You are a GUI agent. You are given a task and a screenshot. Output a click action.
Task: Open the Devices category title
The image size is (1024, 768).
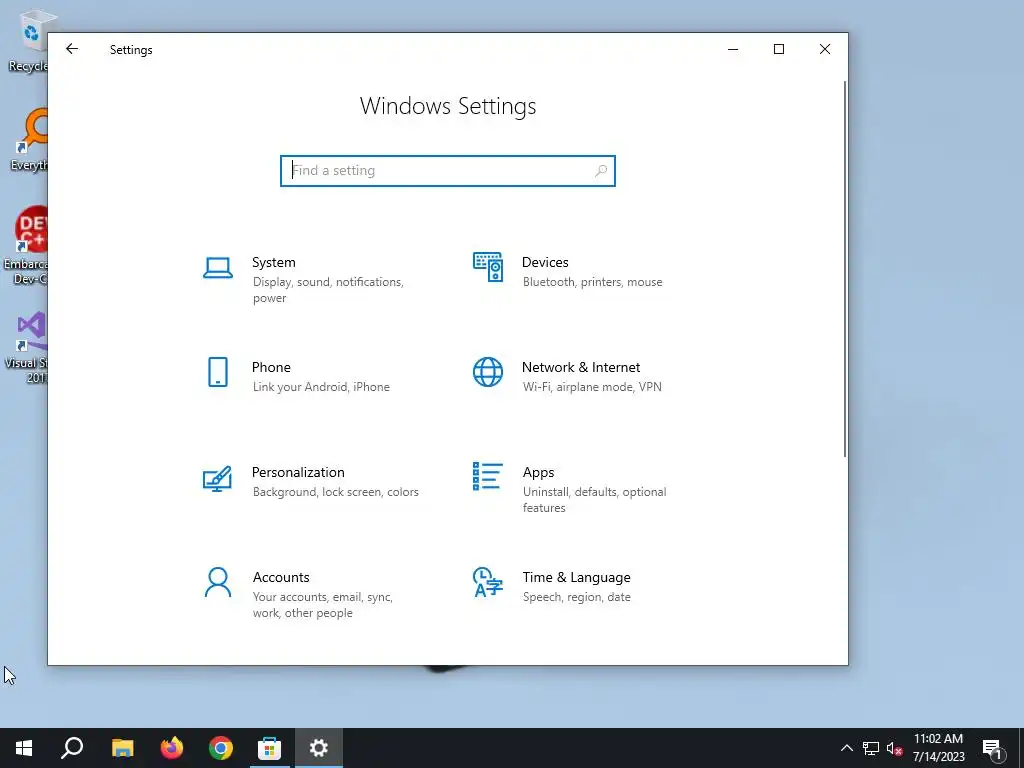tap(545, 263)
